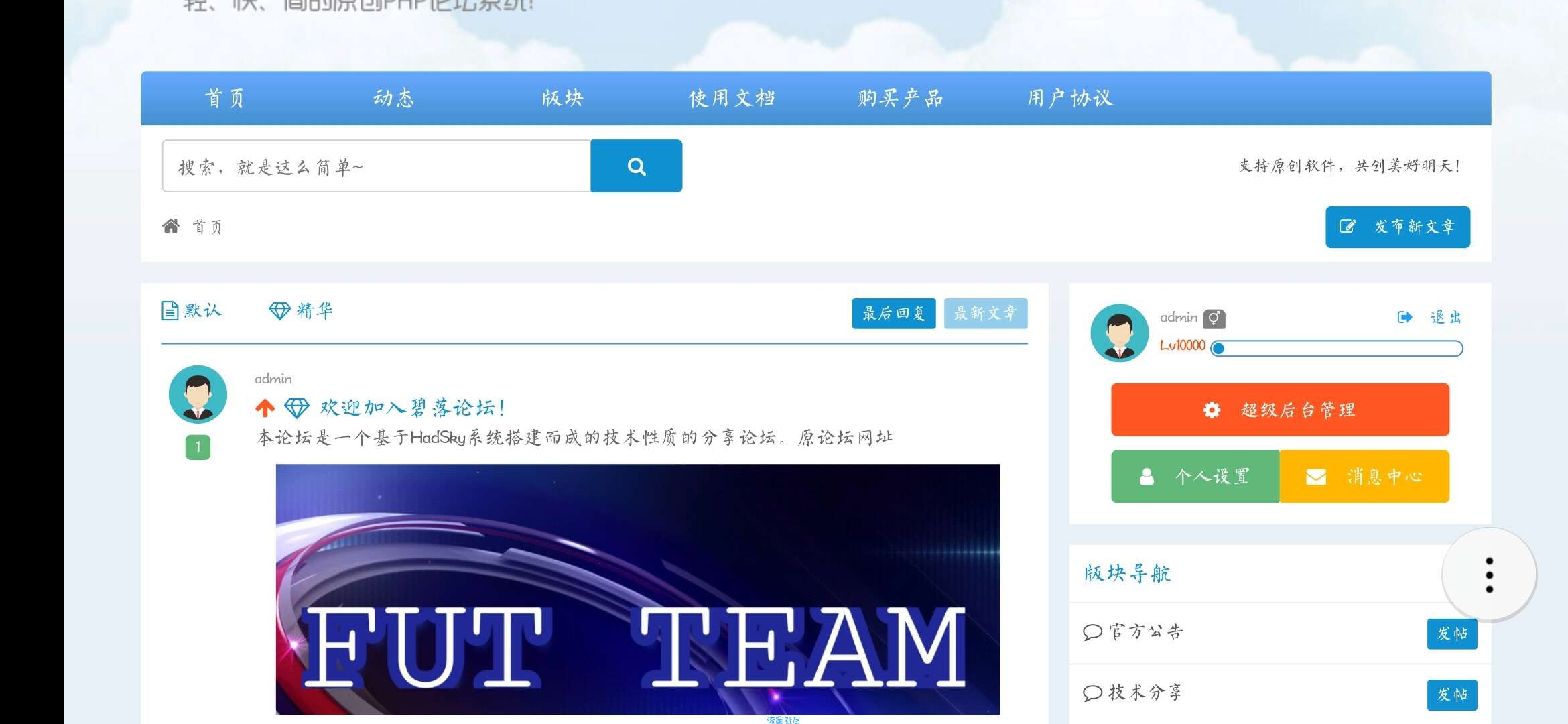The height and width of the screenshot is (724, 1568).
Task: Click the orange pinned arrow icon
Action: click(265, 408)
